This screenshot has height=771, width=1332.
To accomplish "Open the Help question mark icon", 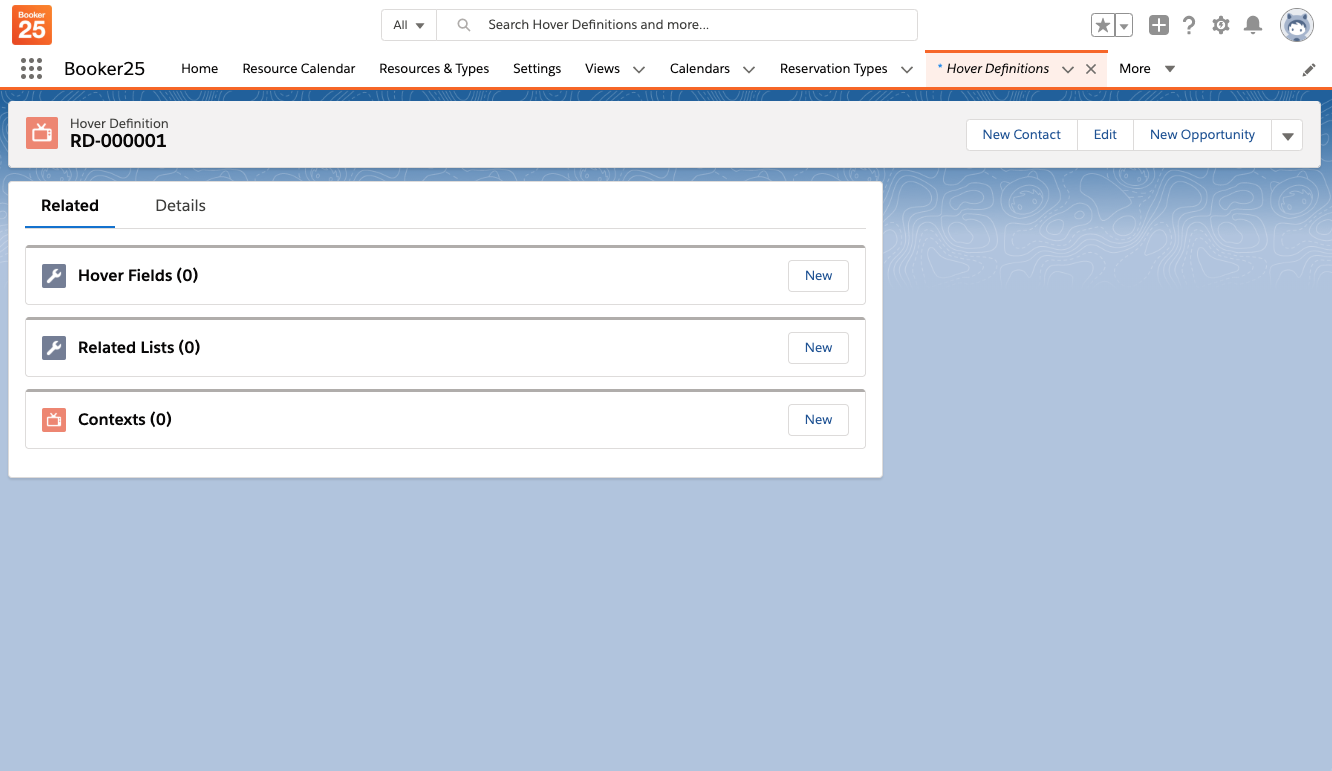I will [x=1189, y=25].
